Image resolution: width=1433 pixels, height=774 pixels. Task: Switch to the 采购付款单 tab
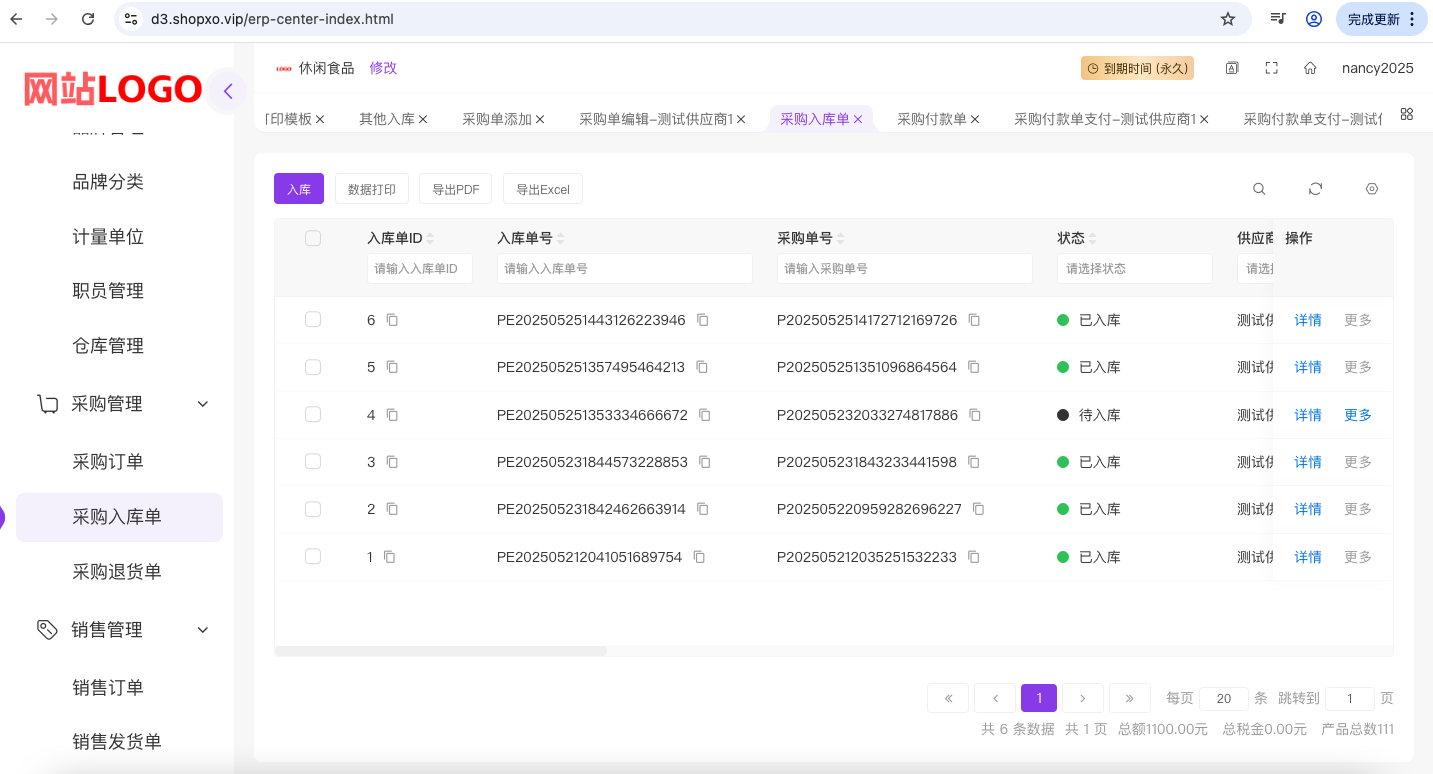coord(931,119)
